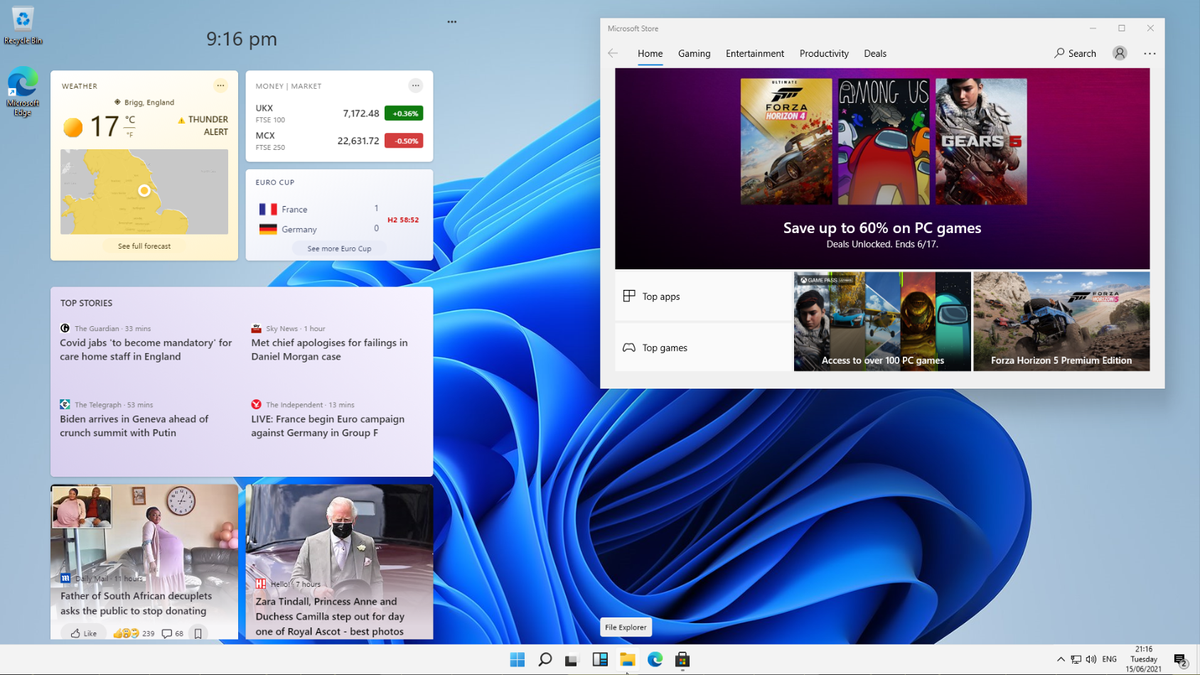
Task: Open Search in the Microsoft Store
Action: tap(1074, 53)
